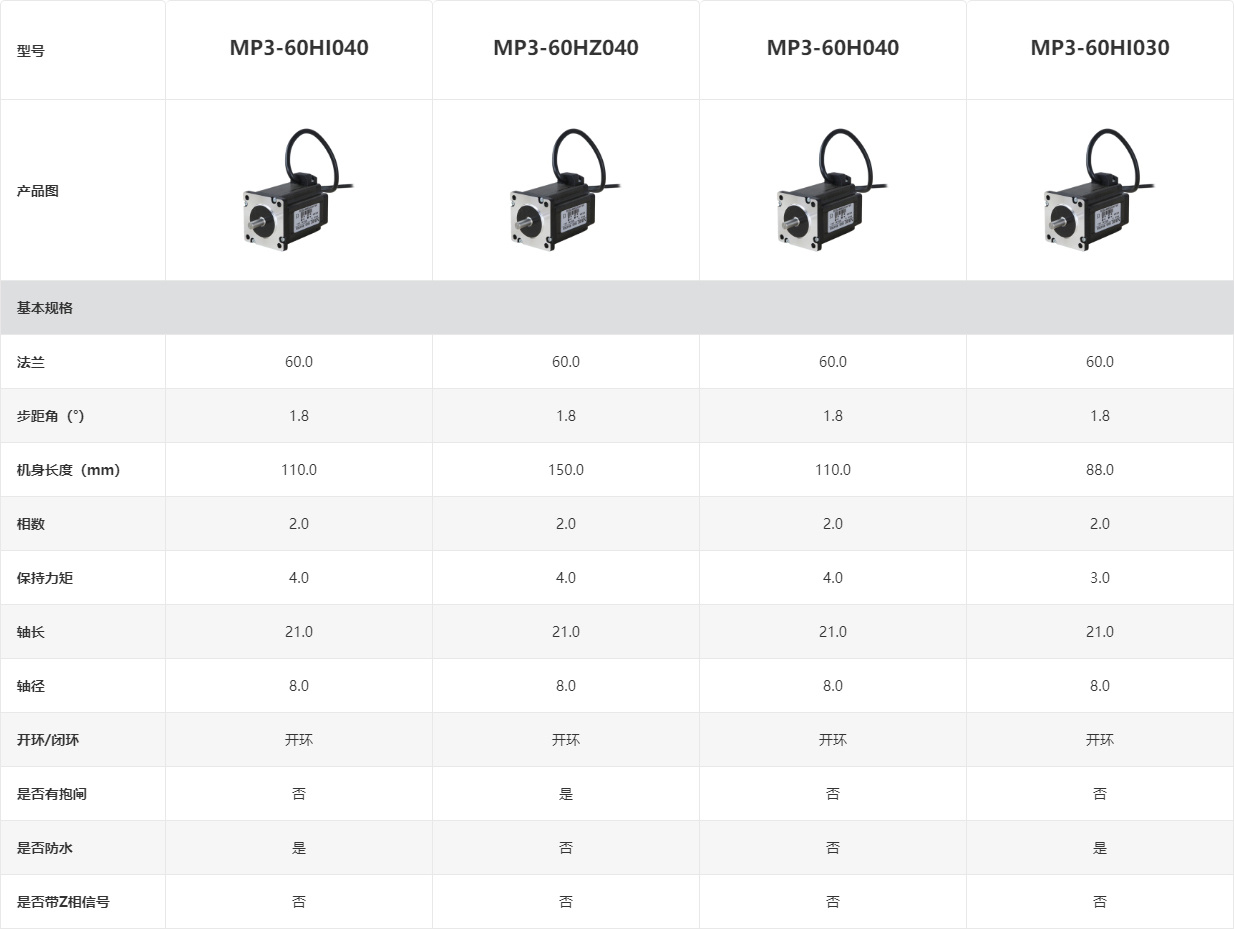Select the 型号 row label
The height and width of the screenshot is (929, 1234).
point(31,51)
